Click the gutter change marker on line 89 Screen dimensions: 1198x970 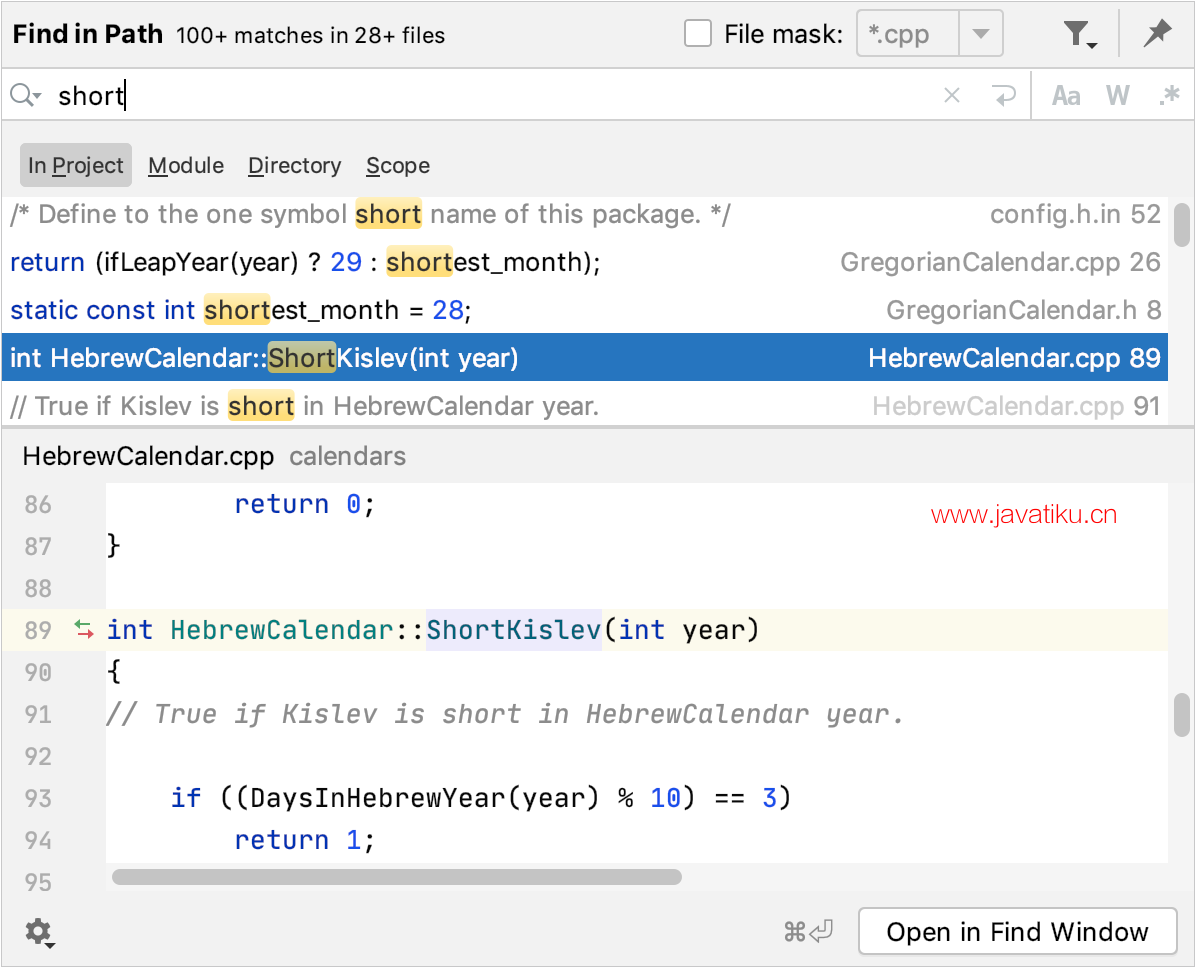coord(84,630)
